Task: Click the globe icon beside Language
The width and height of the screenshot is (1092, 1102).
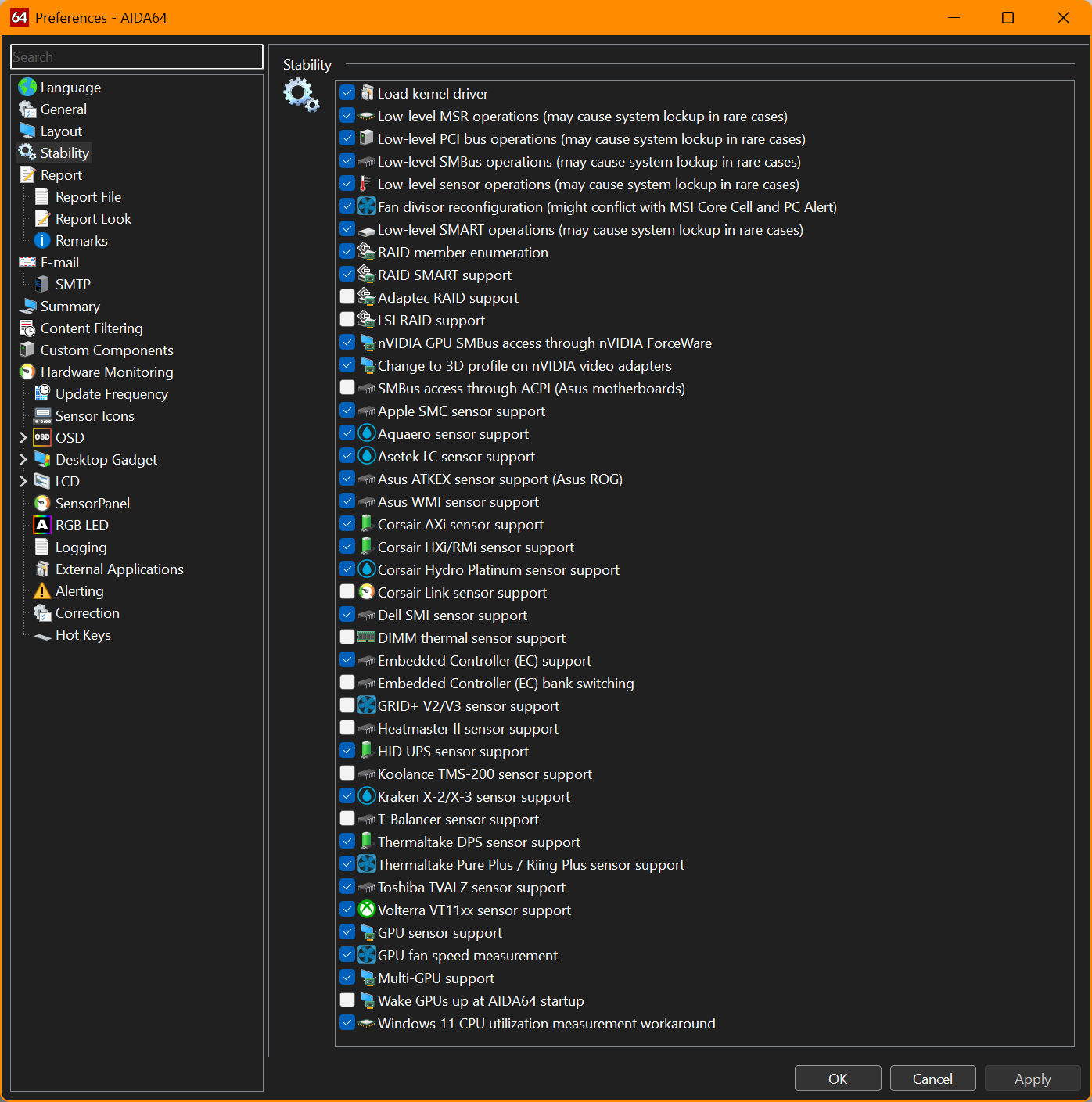Action: point(27,87)
